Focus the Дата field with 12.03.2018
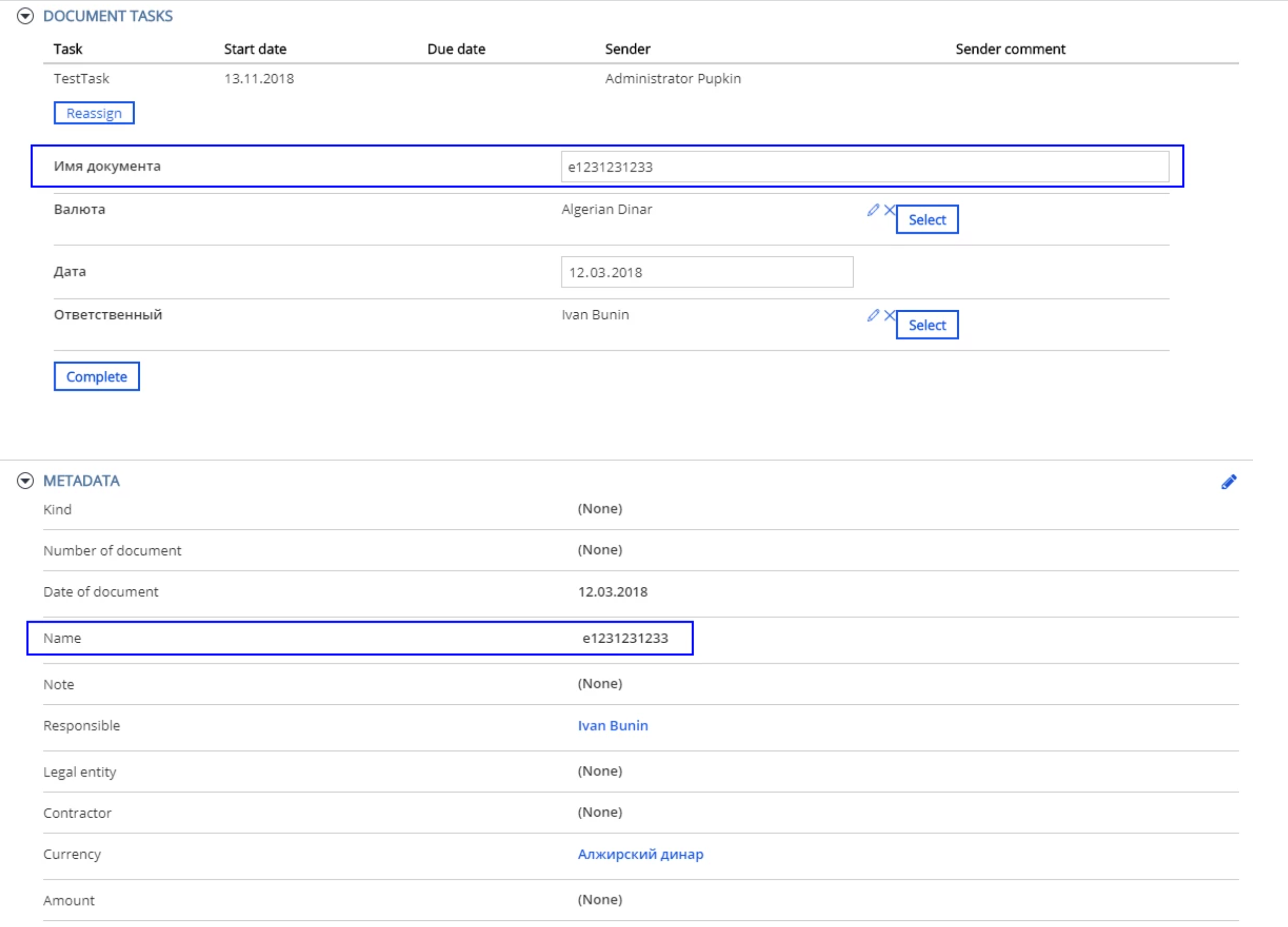Viewport: 1288px width, 927px height. (x=707, y=272)
